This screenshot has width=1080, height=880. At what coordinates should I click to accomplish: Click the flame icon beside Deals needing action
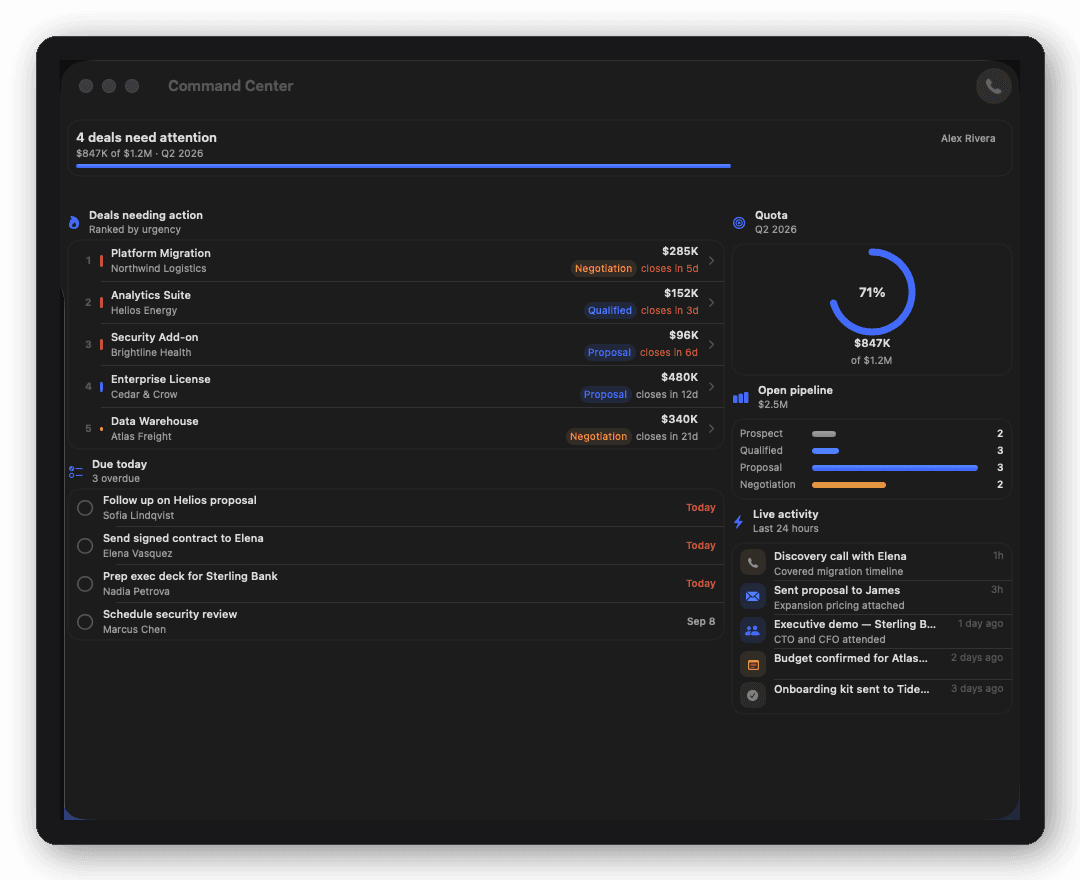click(x=74, y=222)
